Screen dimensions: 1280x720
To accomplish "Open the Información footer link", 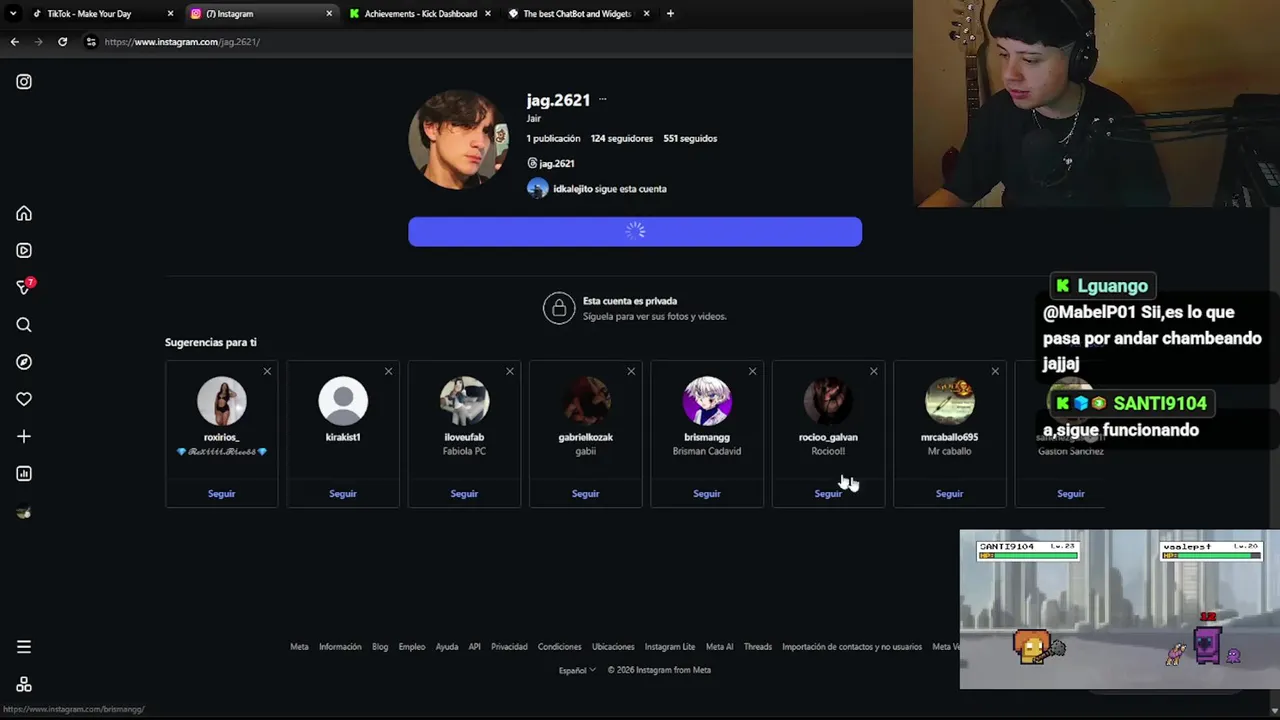I will click(340, 647).
